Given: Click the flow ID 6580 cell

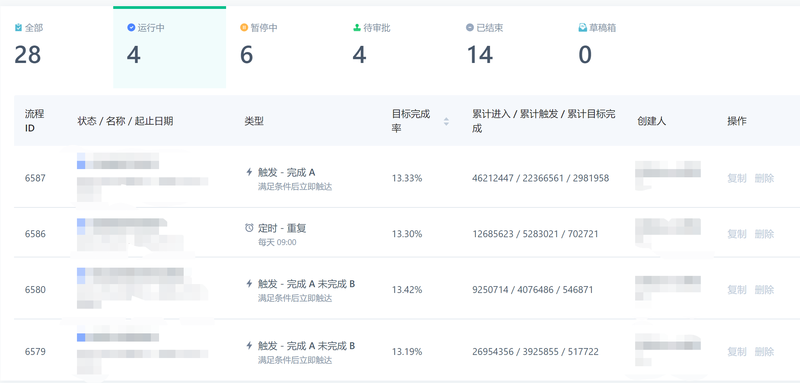Looking at the screenshot, I should 35,290.
